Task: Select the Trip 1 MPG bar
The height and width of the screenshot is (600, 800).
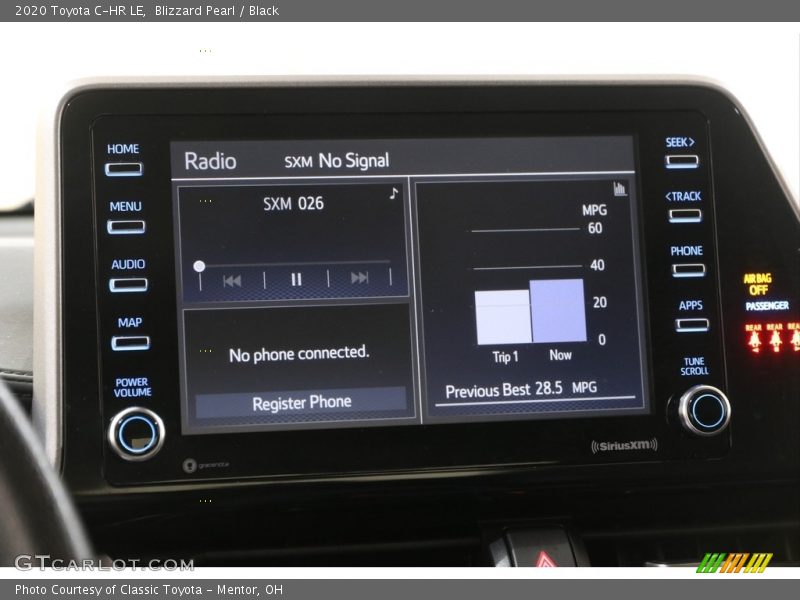Action: tap(502, 317)
